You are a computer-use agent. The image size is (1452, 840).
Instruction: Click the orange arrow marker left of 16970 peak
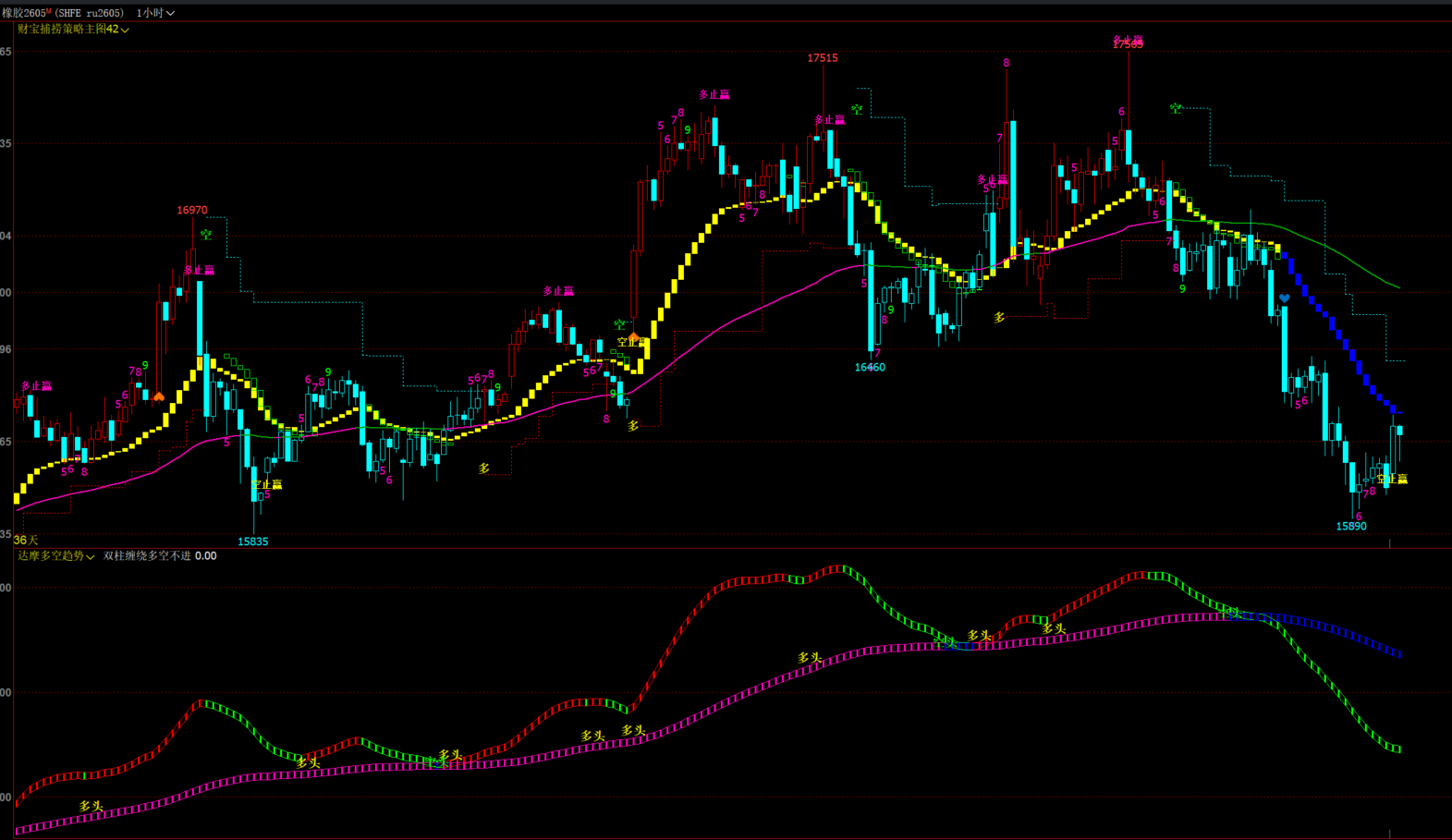159,396
